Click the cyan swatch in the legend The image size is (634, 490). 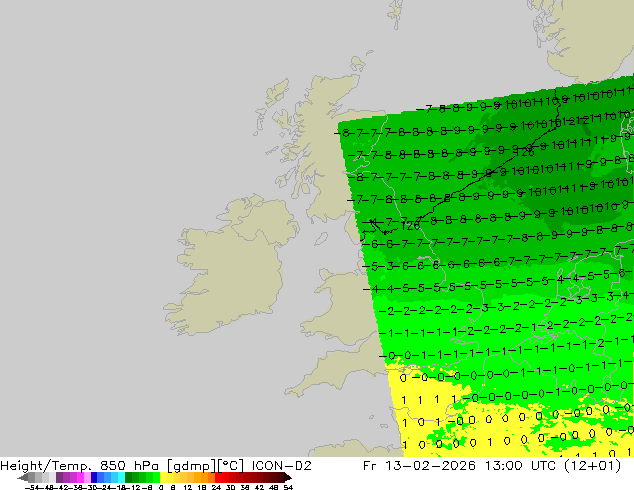(121, 477)
